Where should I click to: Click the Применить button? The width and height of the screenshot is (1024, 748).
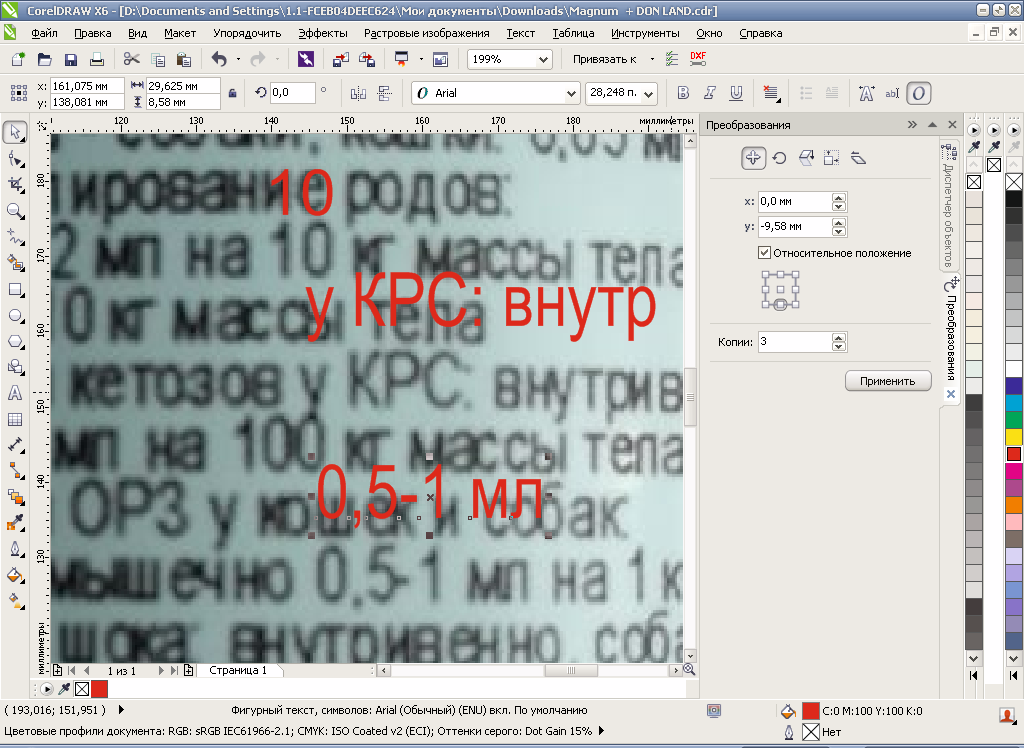(888, 381)
